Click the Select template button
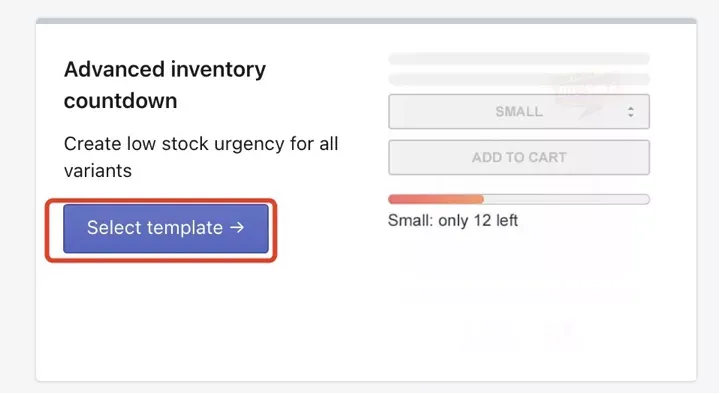Image resolution: width=720 pixels, height=394 pixels. [x=166, y=228]
